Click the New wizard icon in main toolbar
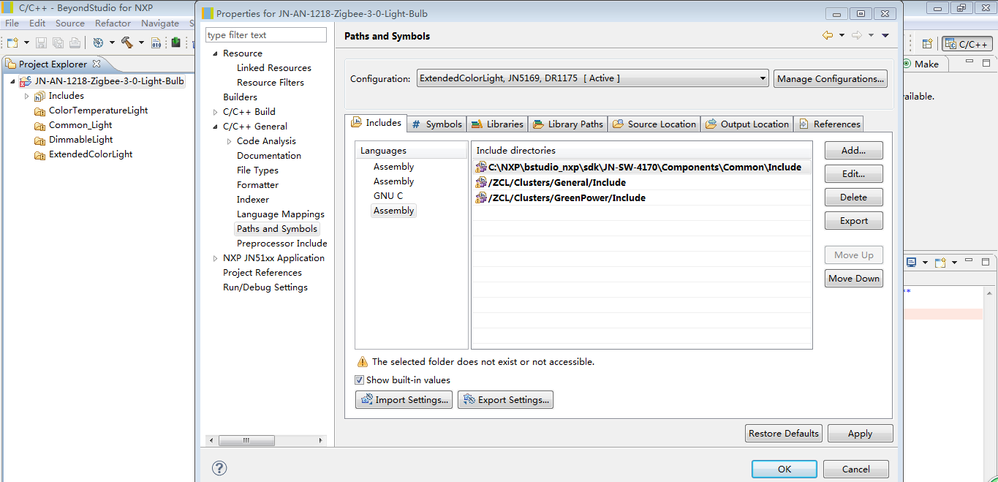Screen dimensions: 998x482 [x=13, y=43]
